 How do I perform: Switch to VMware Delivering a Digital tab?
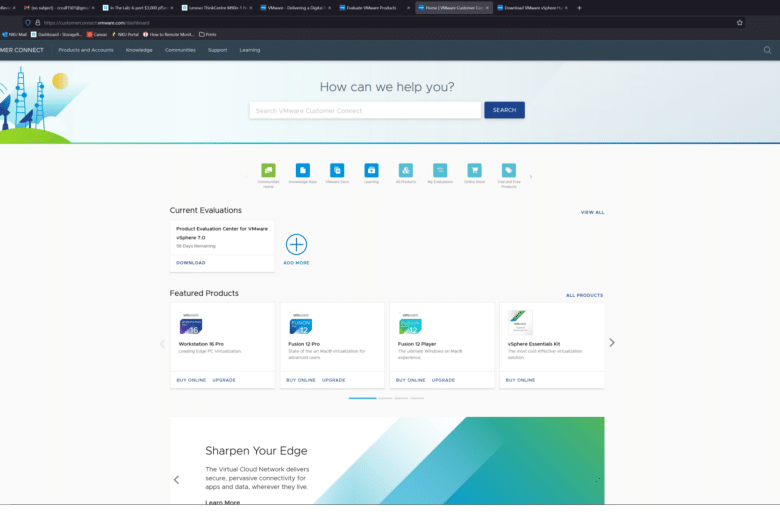295,8
